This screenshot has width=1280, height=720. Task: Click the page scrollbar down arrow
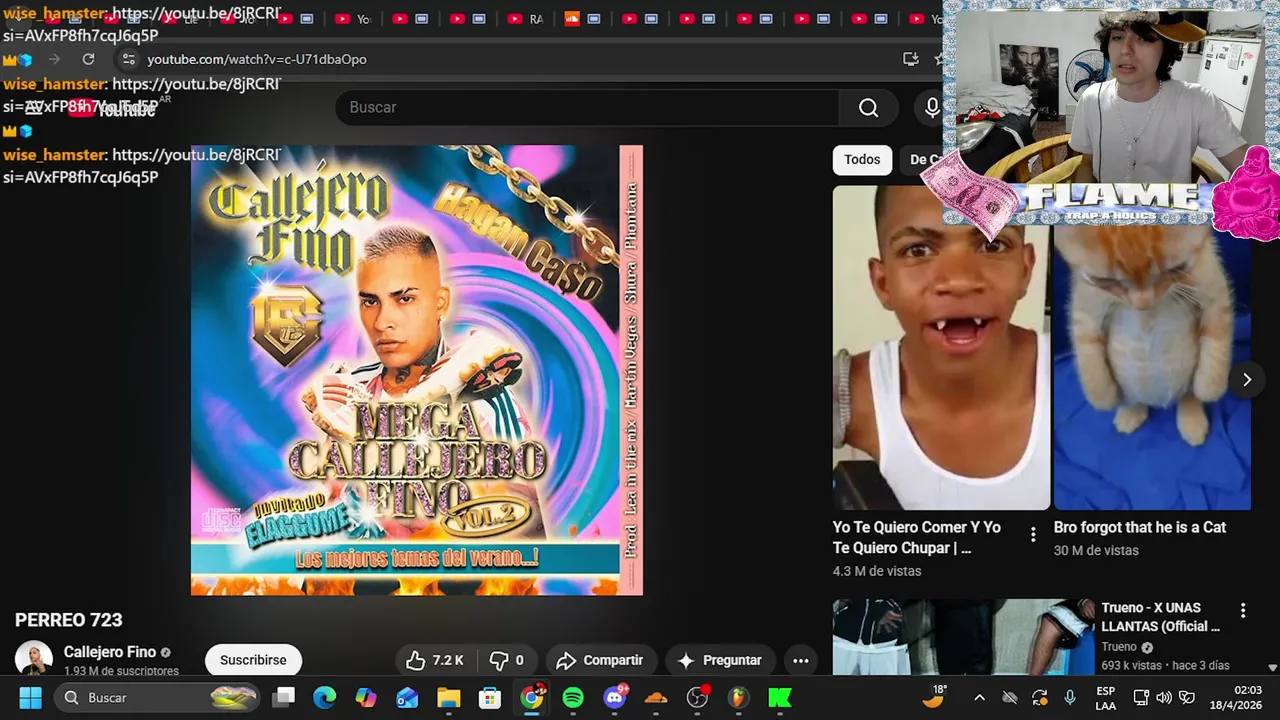pyautogui.click(x=1272, y=667)
